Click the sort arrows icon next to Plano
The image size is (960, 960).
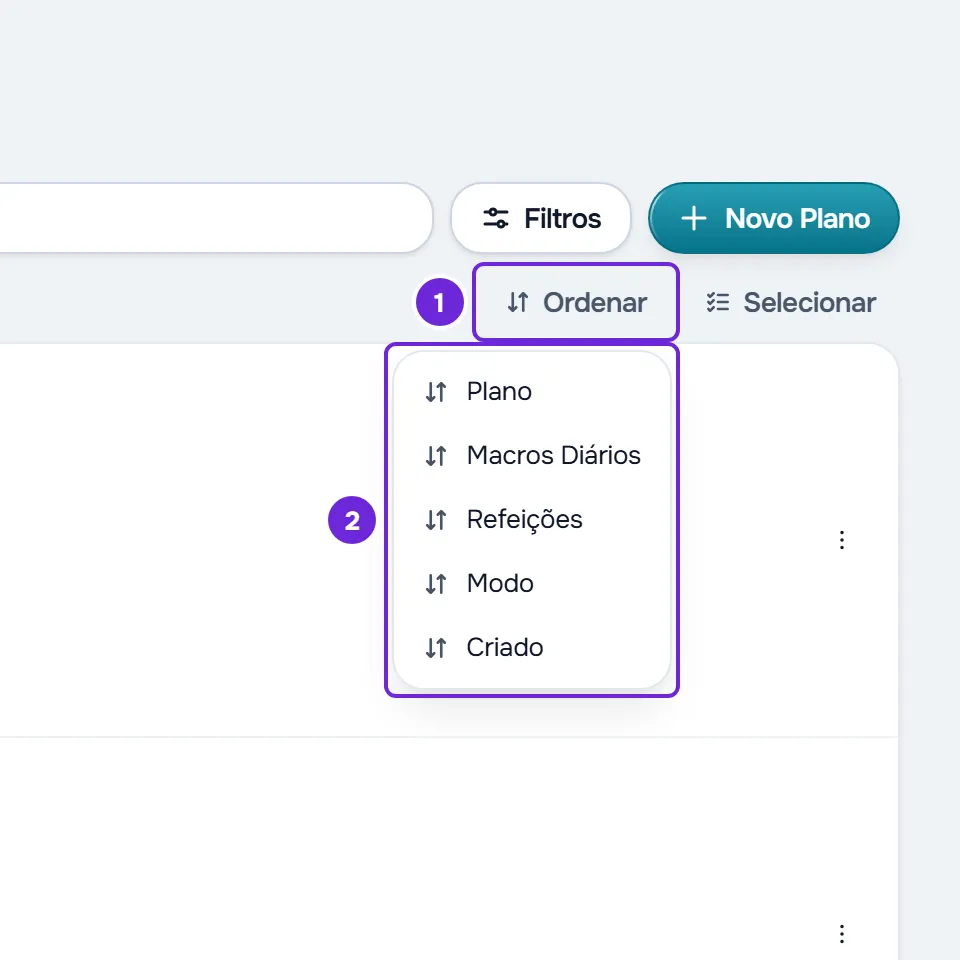point(436,392)
